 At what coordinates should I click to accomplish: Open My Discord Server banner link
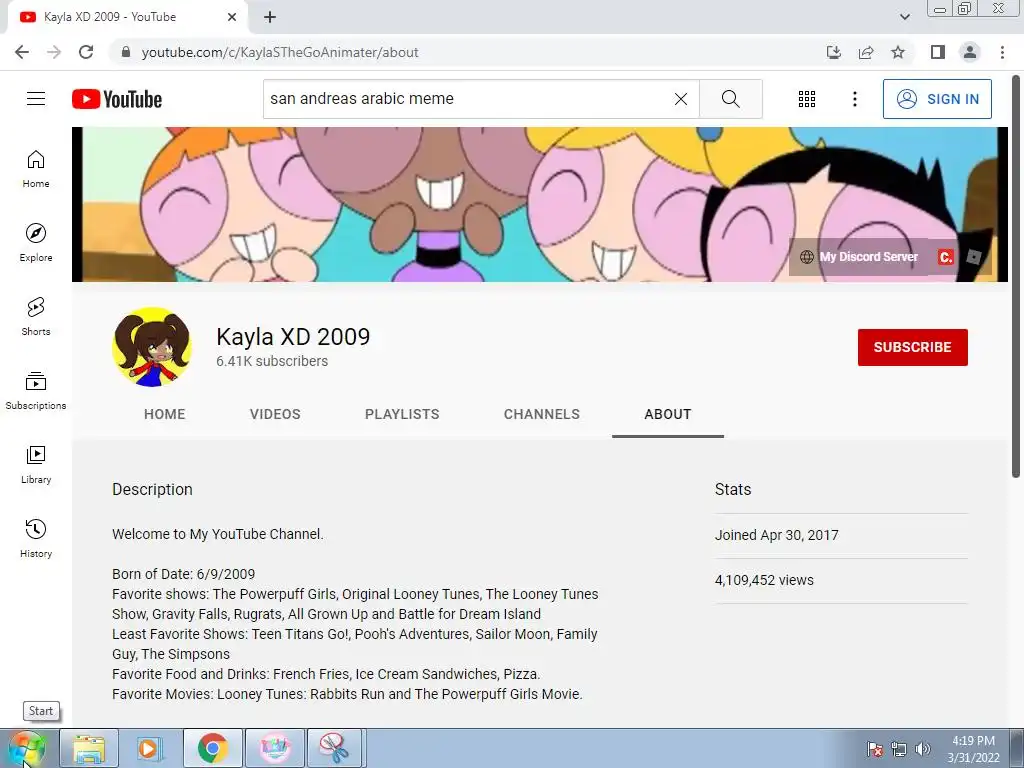861,257
